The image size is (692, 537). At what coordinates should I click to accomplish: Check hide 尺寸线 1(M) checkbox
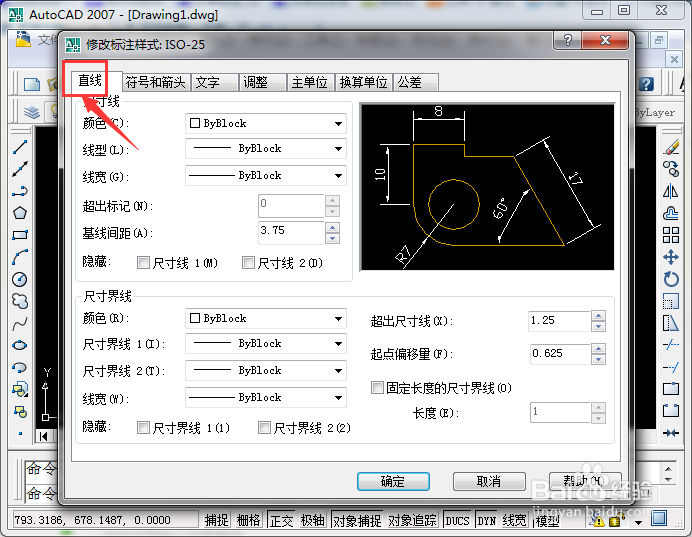click(x=143, y=263)
